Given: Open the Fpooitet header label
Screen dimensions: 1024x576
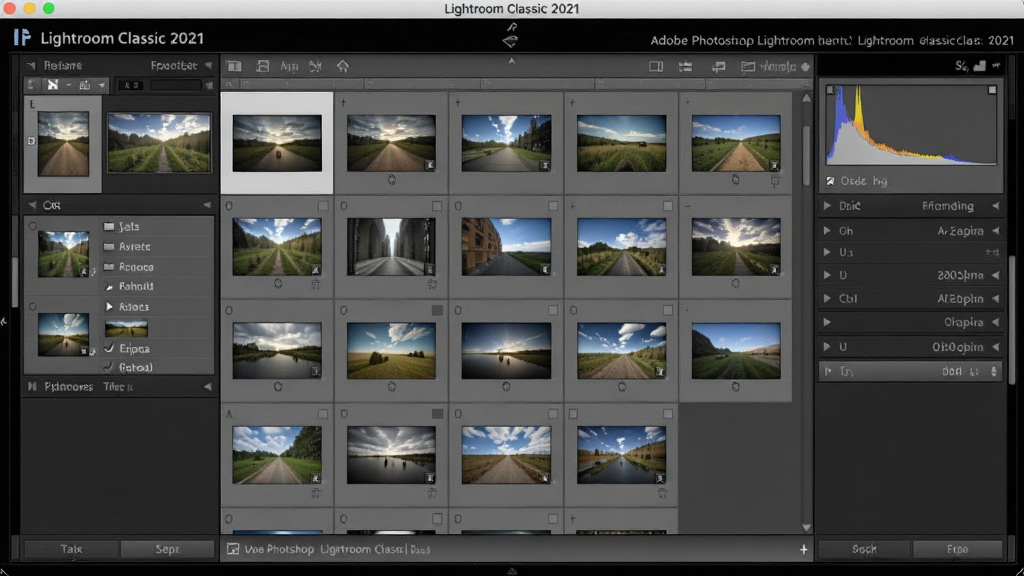Looking at the screenshot, I should coord(174,65).
